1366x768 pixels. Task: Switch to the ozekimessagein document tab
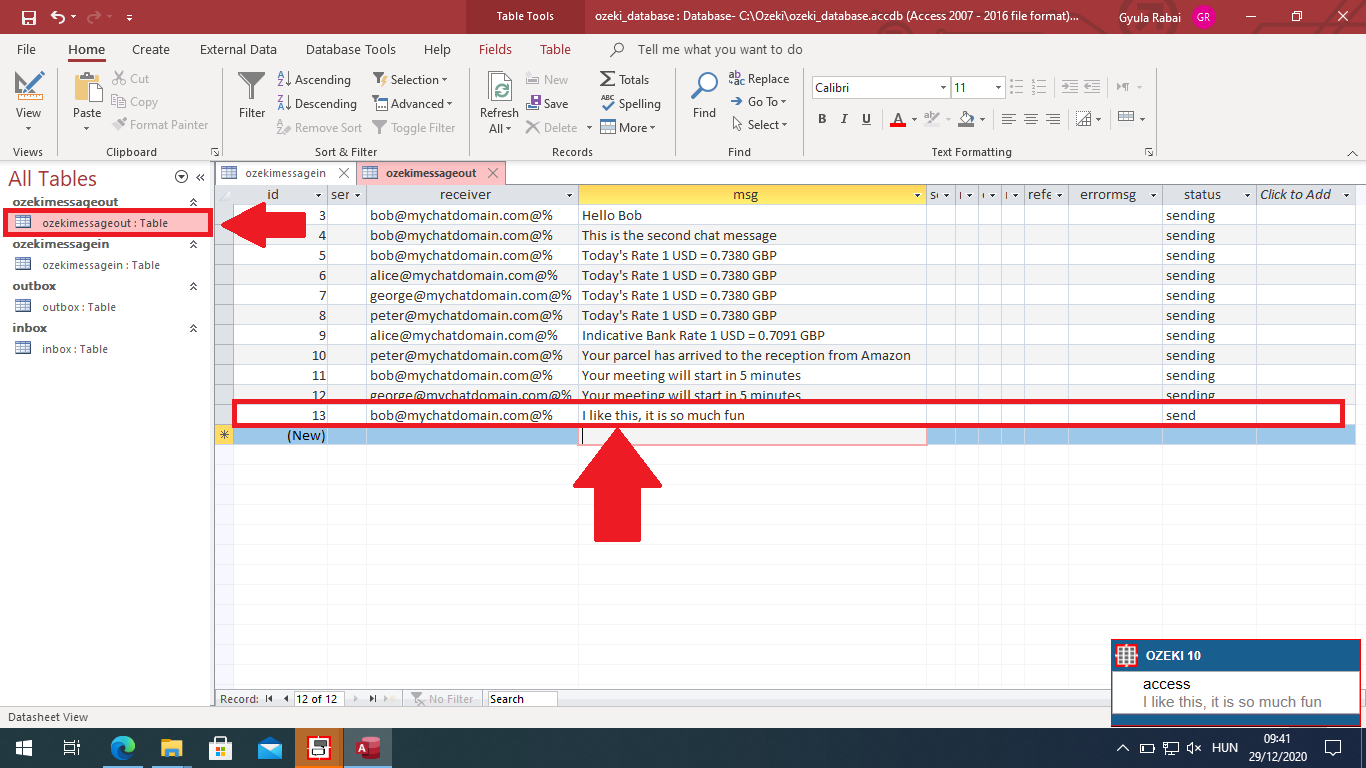click(285, 173)
